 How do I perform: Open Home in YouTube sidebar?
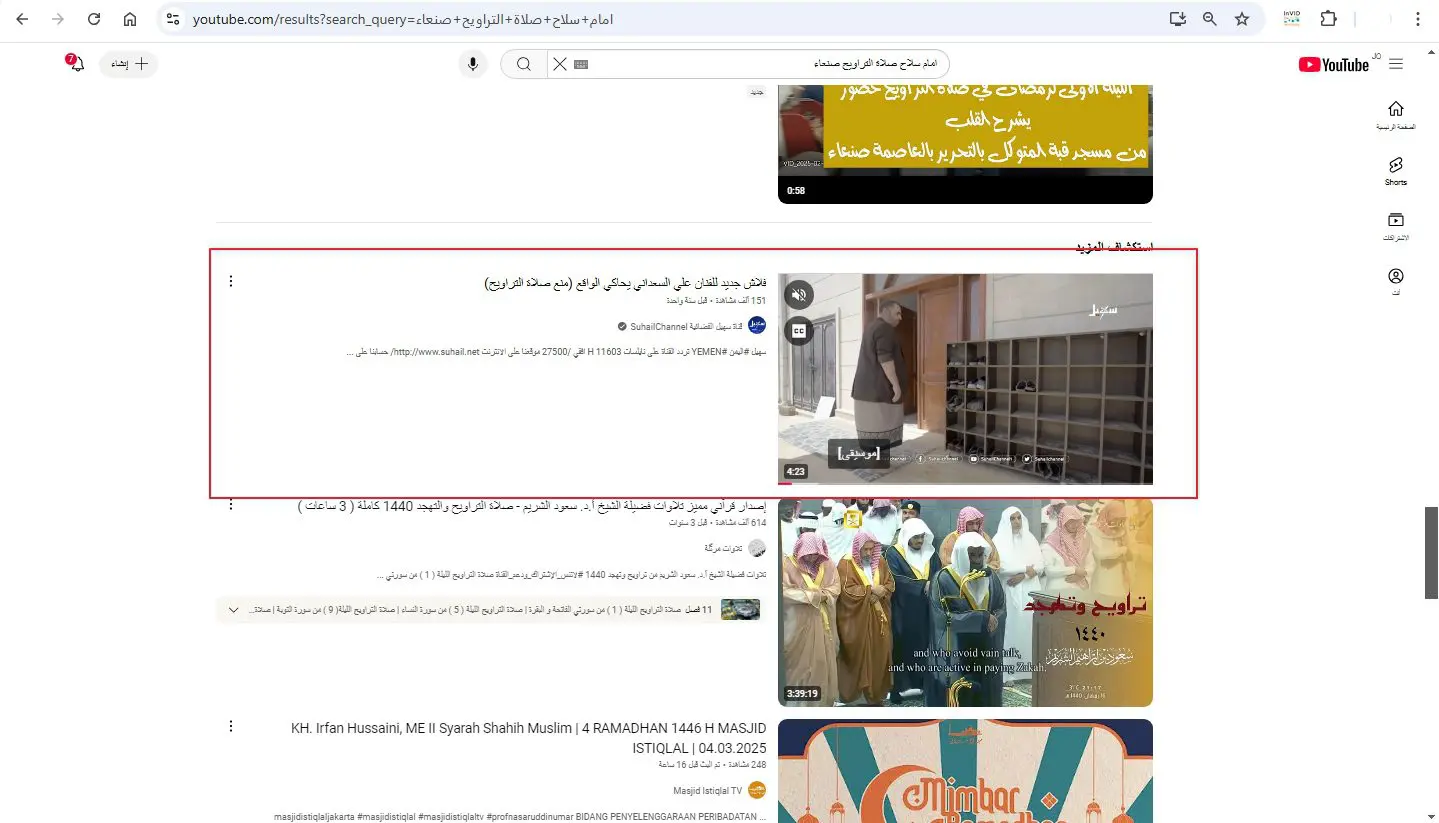click(1396, 115)
